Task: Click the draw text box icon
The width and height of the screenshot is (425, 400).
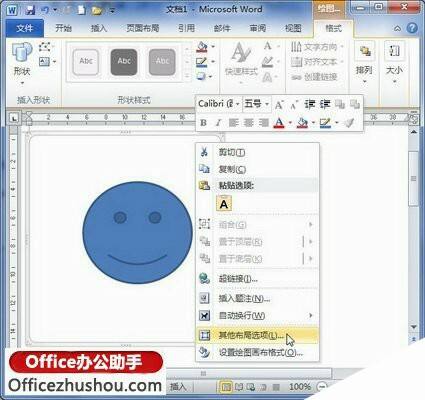Action: [44, 61]
